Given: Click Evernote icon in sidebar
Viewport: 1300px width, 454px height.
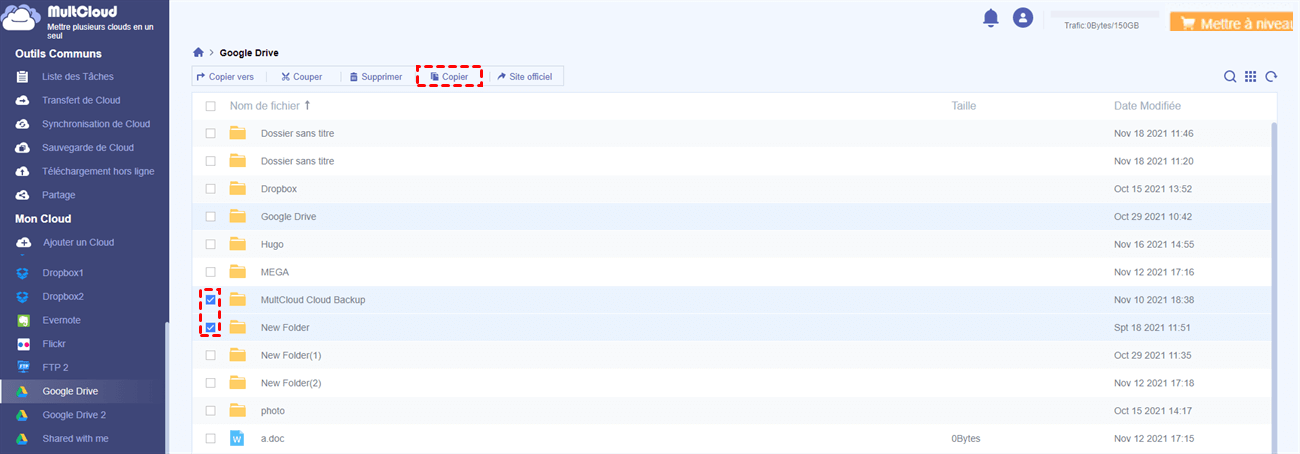Looking at the screenshot, I should pos(23,320).
